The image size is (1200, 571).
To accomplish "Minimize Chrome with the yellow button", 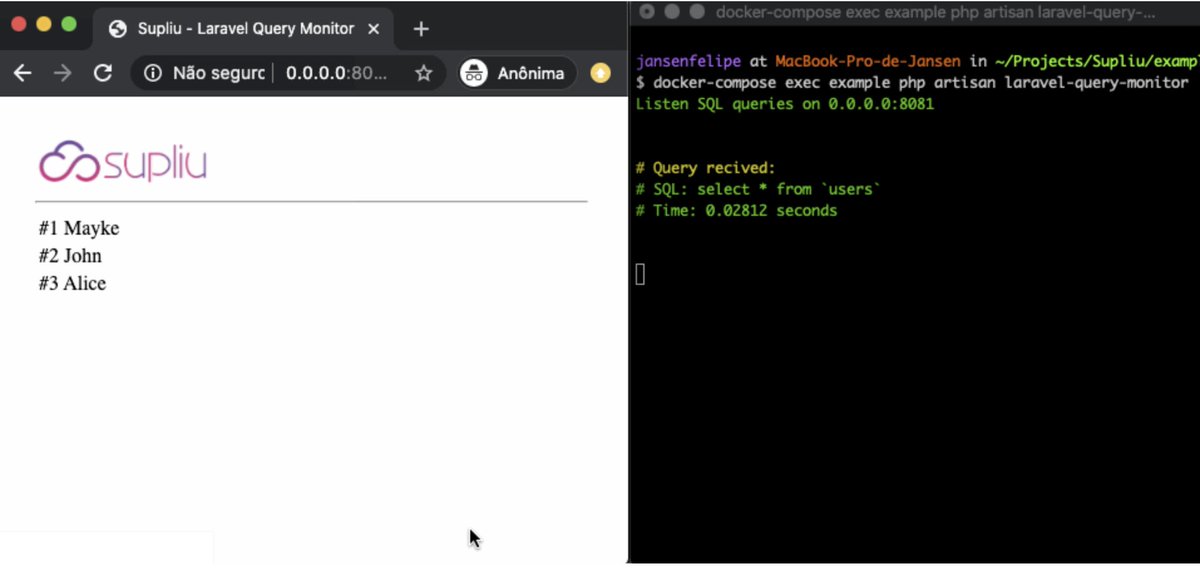I will point(44,24).
